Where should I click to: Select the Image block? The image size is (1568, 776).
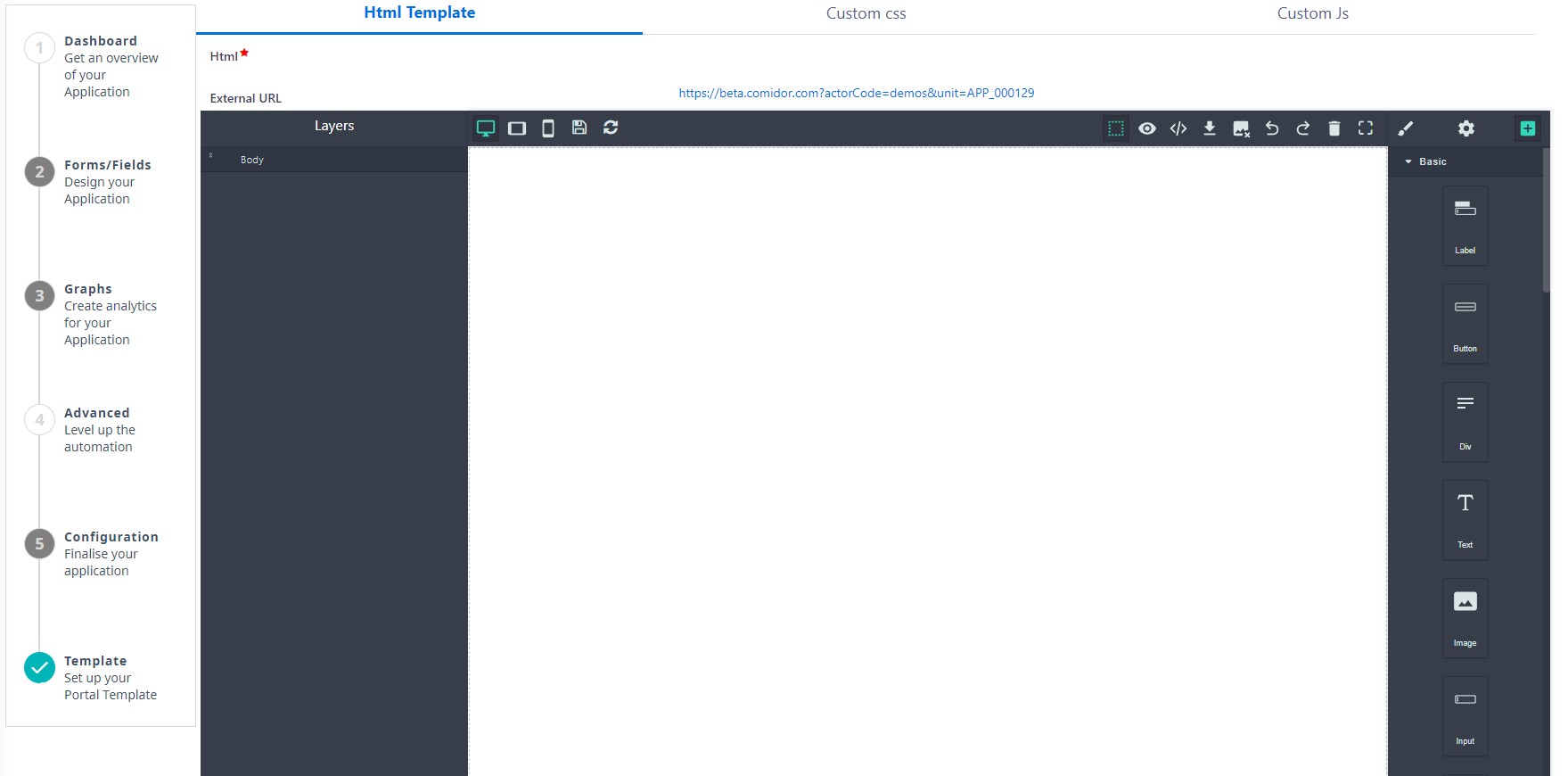[1465, 618]
